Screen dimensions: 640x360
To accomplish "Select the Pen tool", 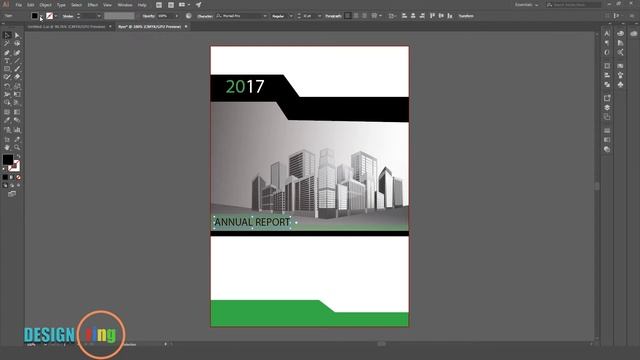I will 7,53.
